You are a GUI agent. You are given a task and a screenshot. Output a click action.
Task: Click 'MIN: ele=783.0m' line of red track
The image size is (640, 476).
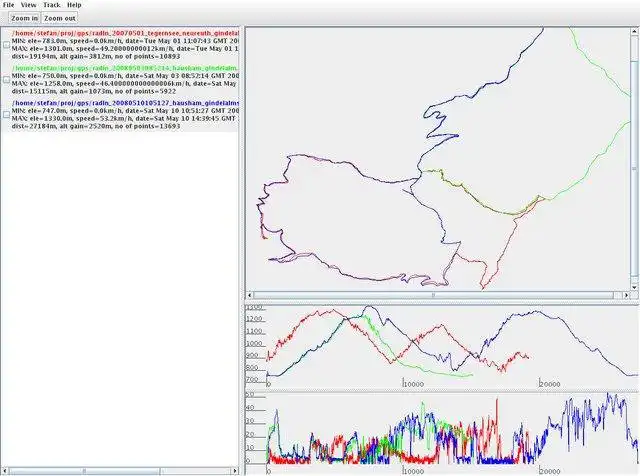point(125,41)
